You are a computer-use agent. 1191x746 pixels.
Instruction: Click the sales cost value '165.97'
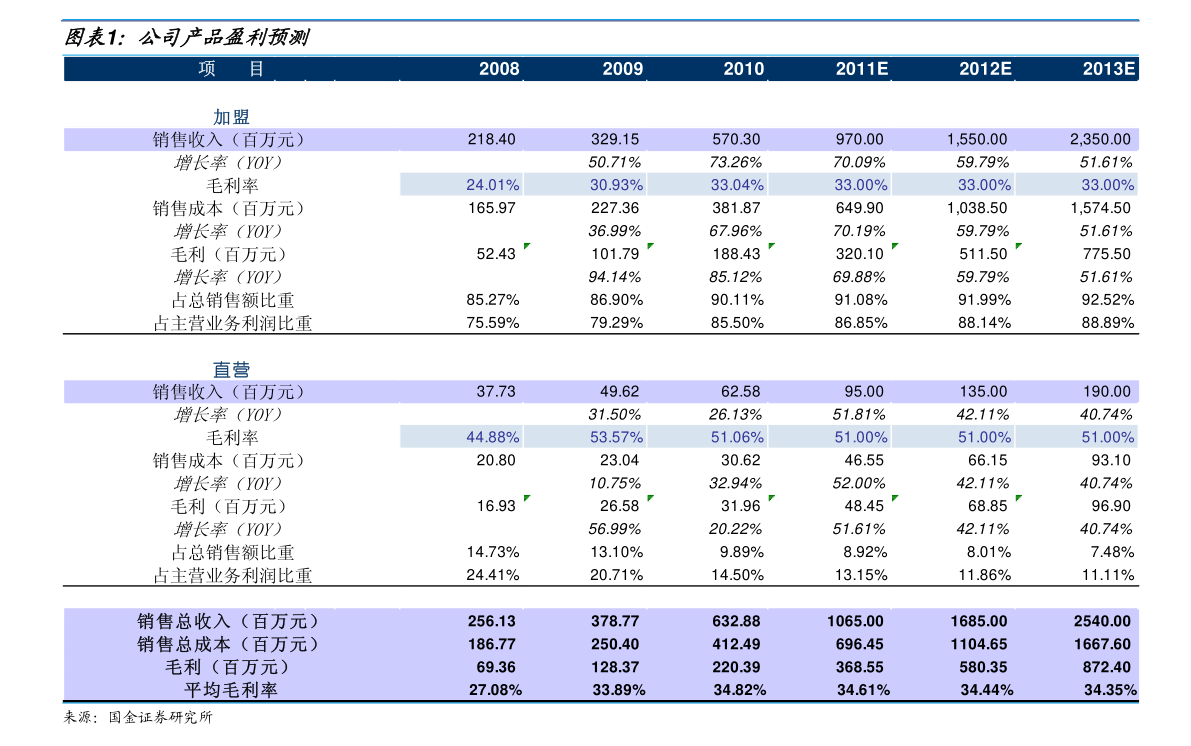pos(491,208)
